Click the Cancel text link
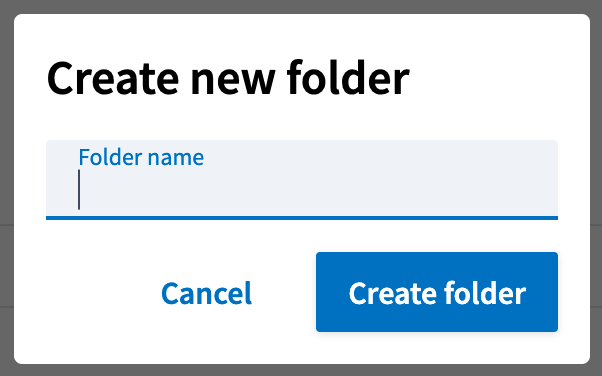 [x=206, y=293]
